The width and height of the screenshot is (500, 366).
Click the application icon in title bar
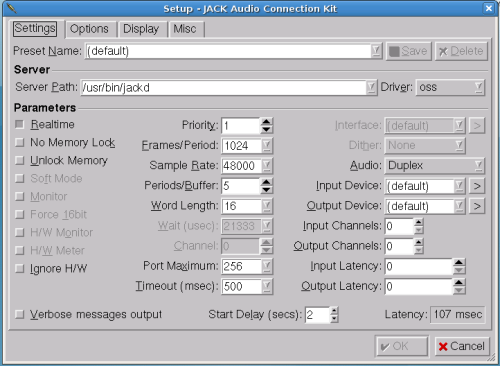pos(11,8)
